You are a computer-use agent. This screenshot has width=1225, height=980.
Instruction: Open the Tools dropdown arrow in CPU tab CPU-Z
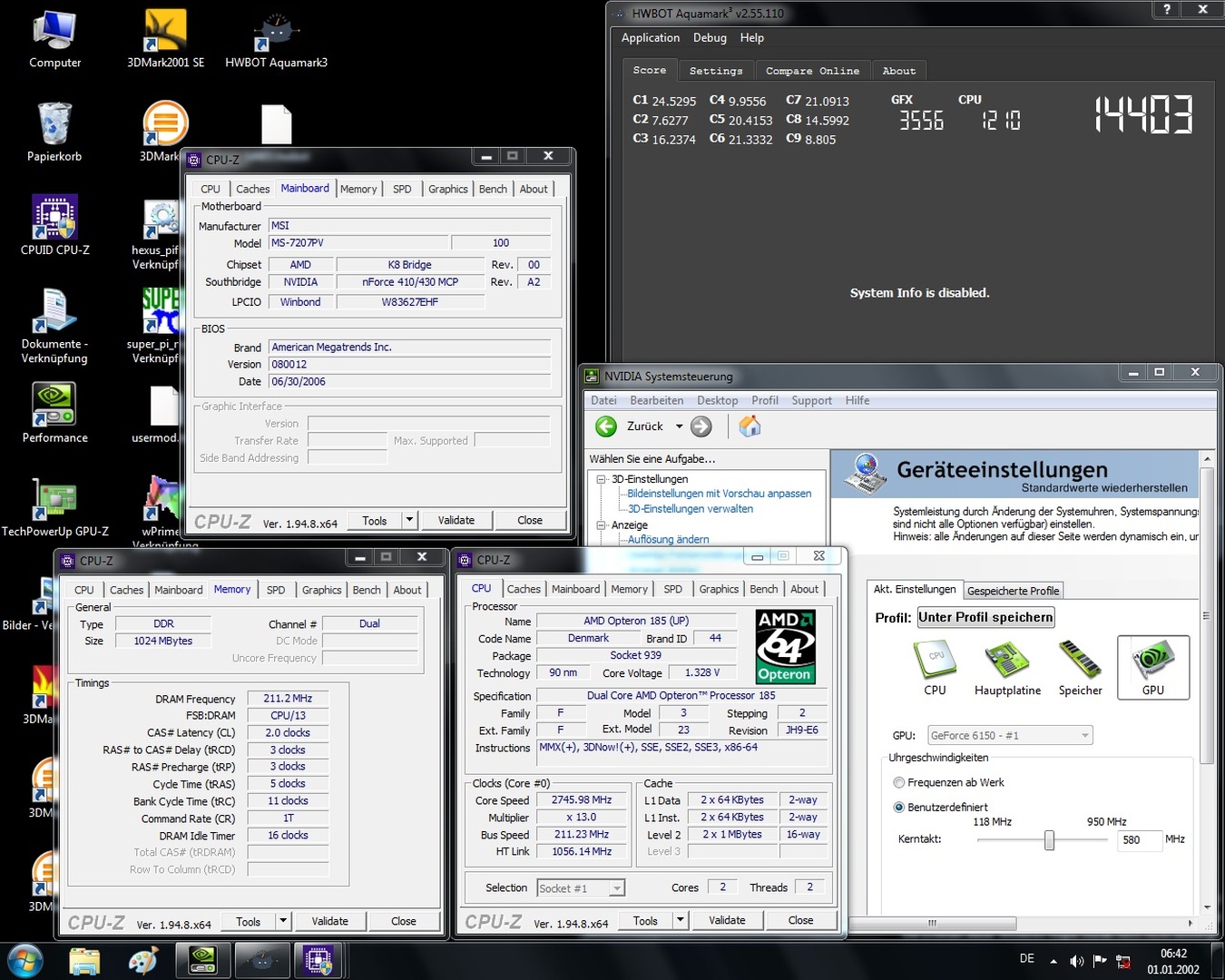pyautogui.click(x=681, y=920)
